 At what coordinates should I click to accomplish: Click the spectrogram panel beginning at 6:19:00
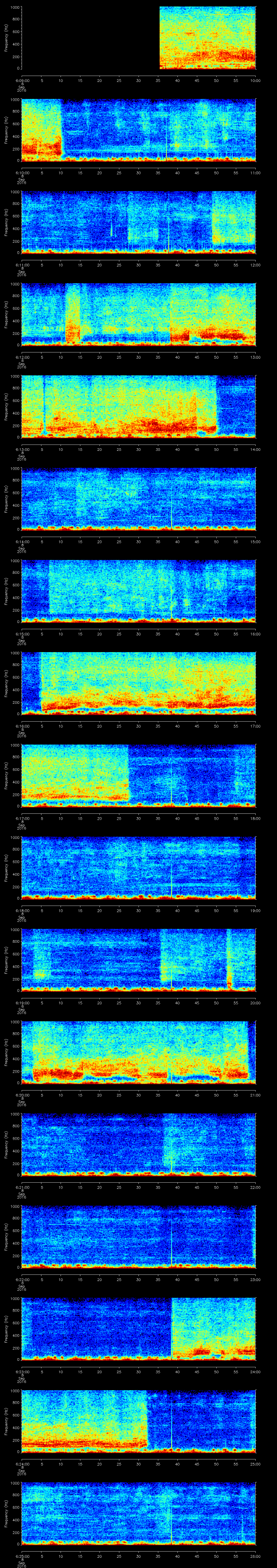click(x=139, y=960)
